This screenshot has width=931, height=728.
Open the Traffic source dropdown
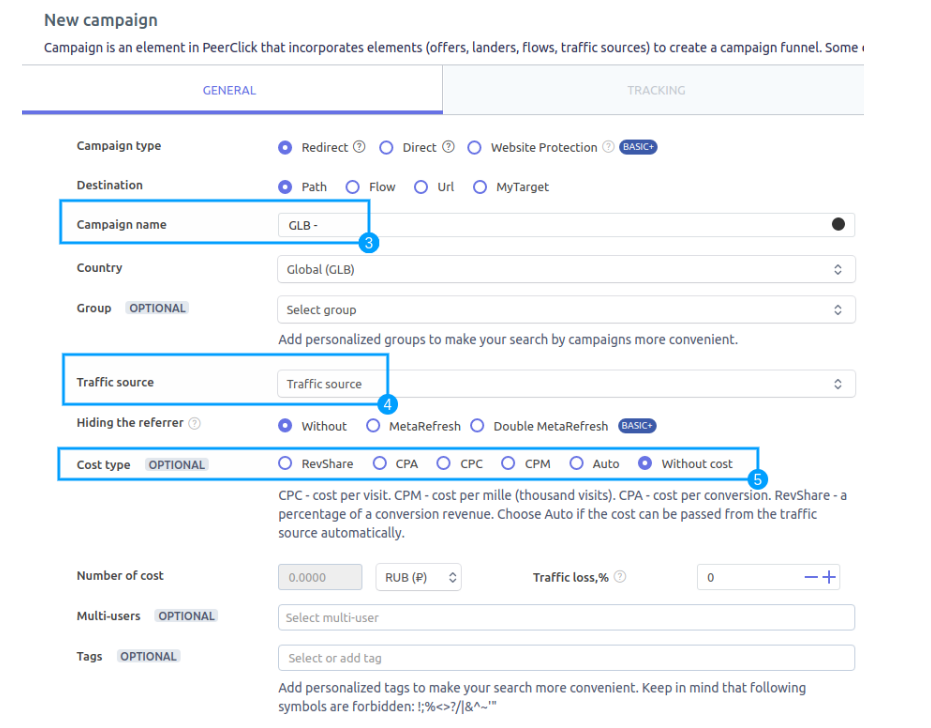click(565, 384)
